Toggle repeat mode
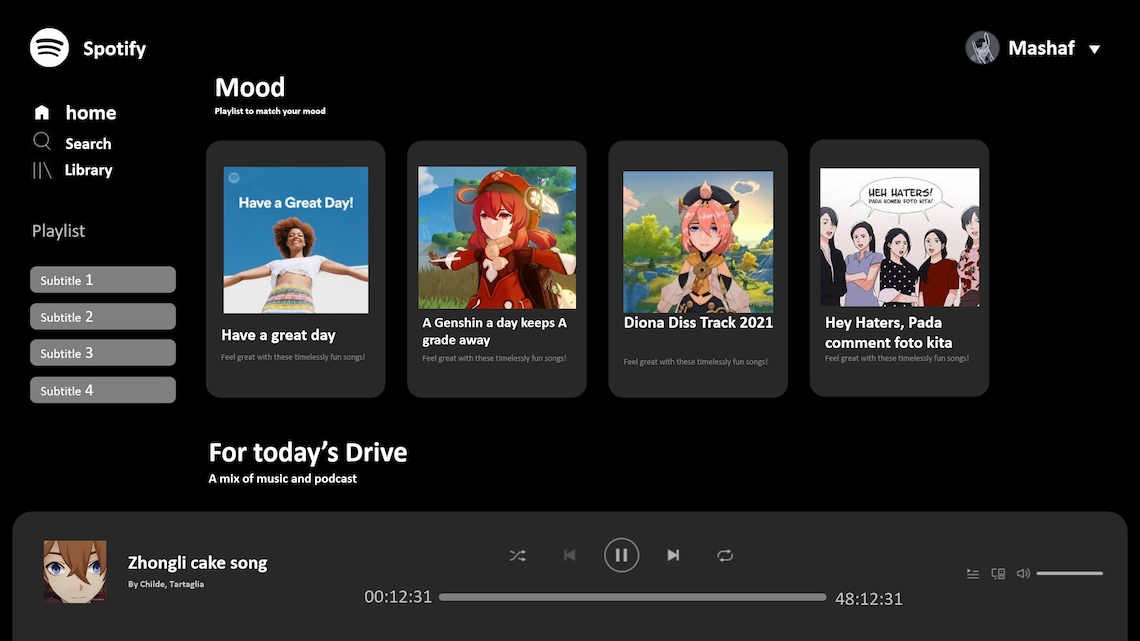 point(725,556)
